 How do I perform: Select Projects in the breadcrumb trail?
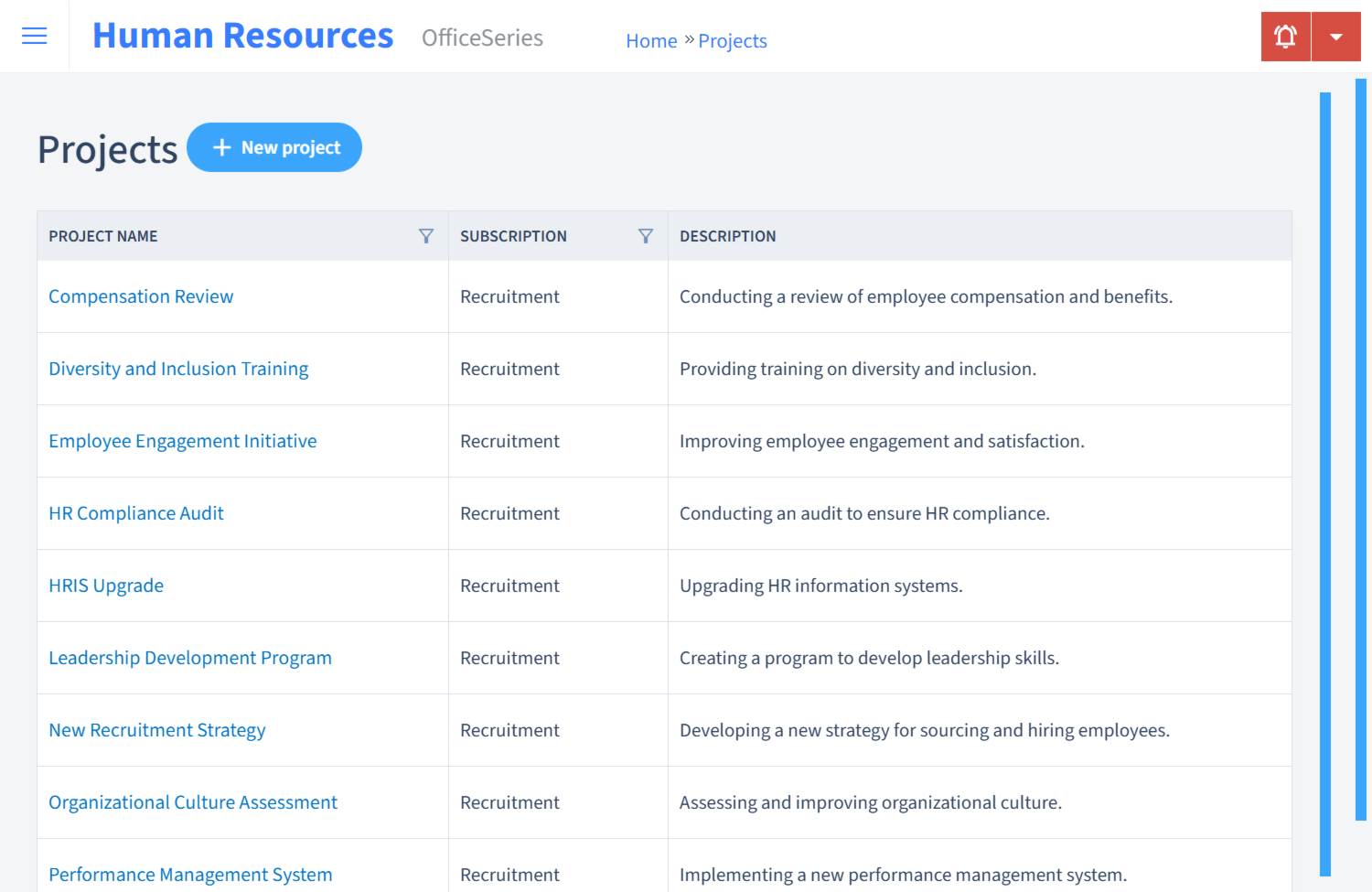732,40
